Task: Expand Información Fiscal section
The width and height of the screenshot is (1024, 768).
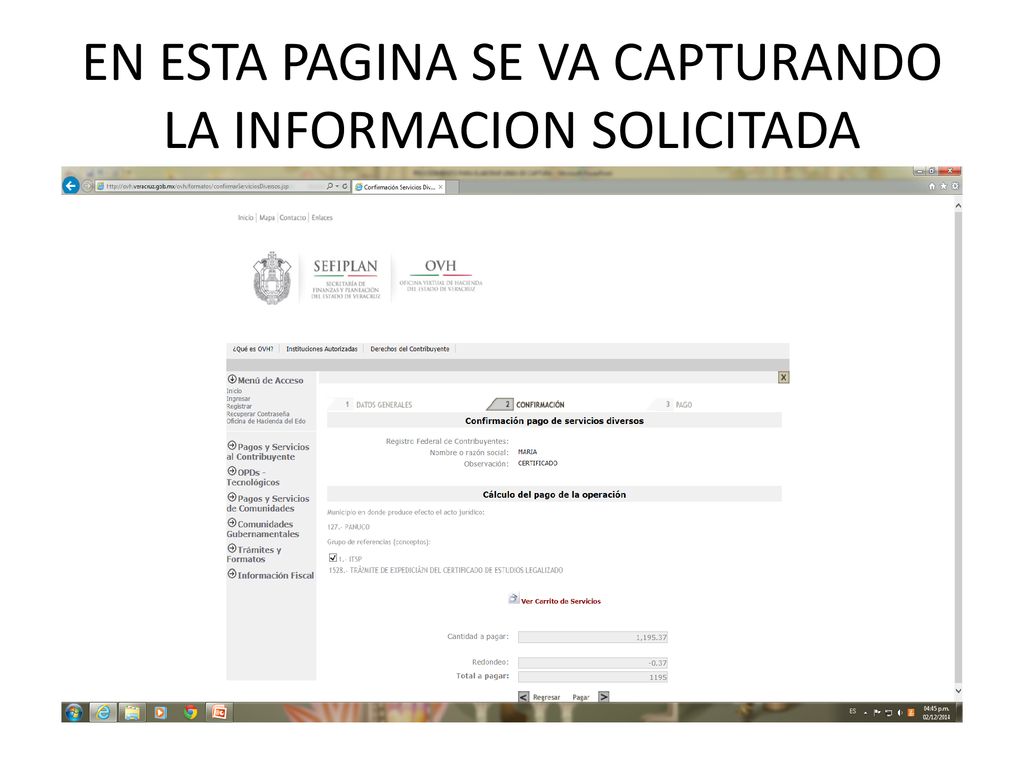Action: (270, 575)
